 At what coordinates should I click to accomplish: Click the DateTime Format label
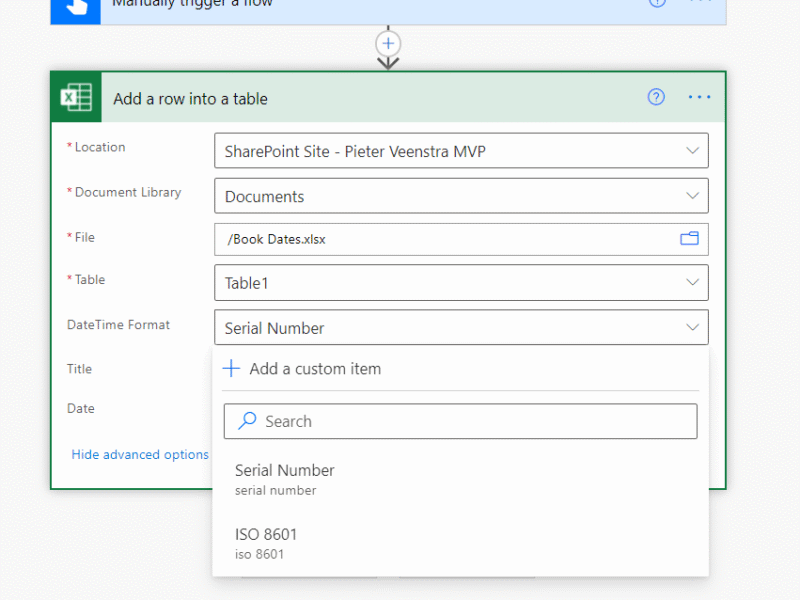[118, 324]
